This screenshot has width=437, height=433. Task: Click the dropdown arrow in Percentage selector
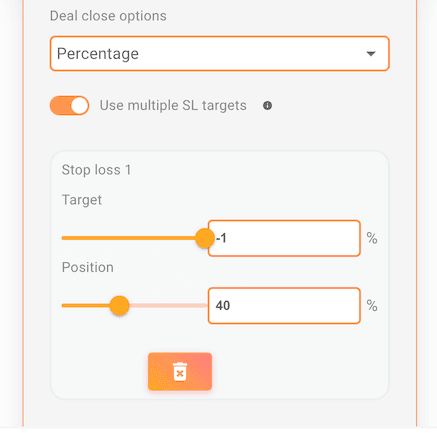coord(371,54)
